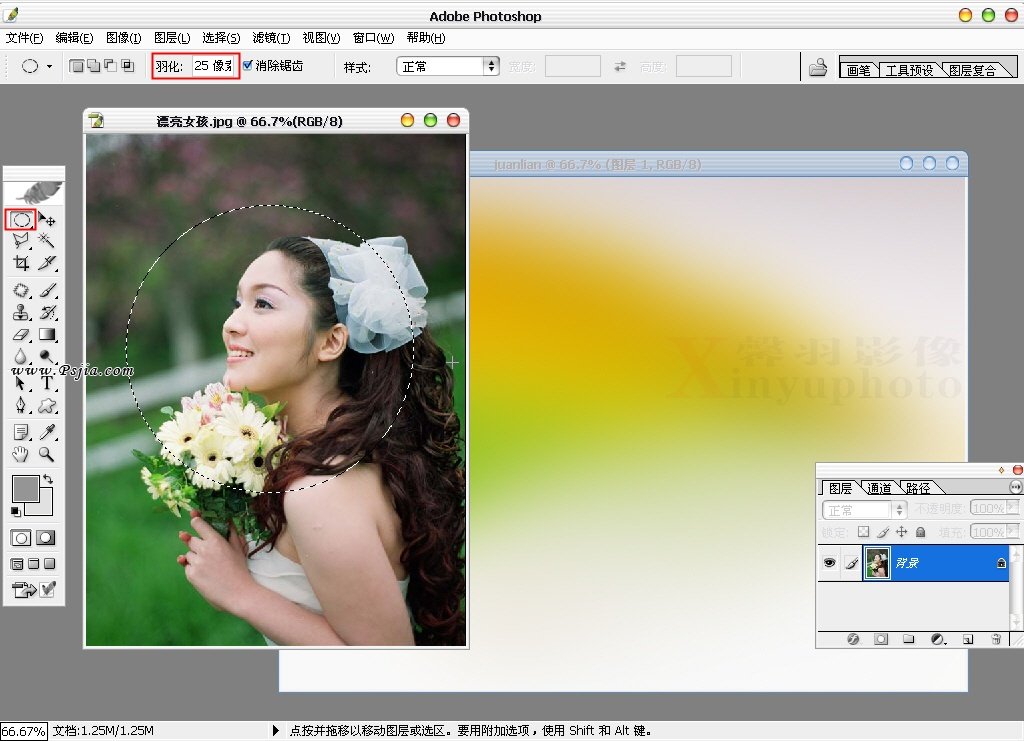
Task: Open the 样式 style dropdown
Action: [449, 66]
